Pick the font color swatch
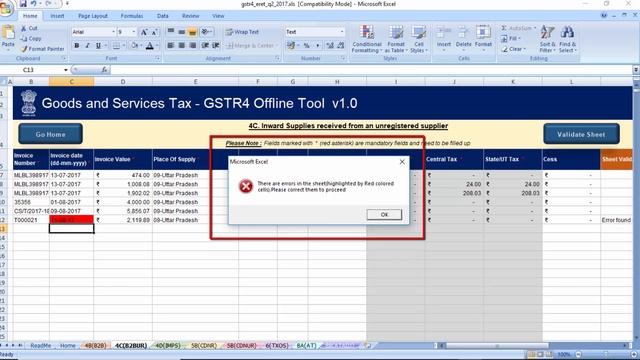Screen dimensions: 640x360 pos(150,45)
